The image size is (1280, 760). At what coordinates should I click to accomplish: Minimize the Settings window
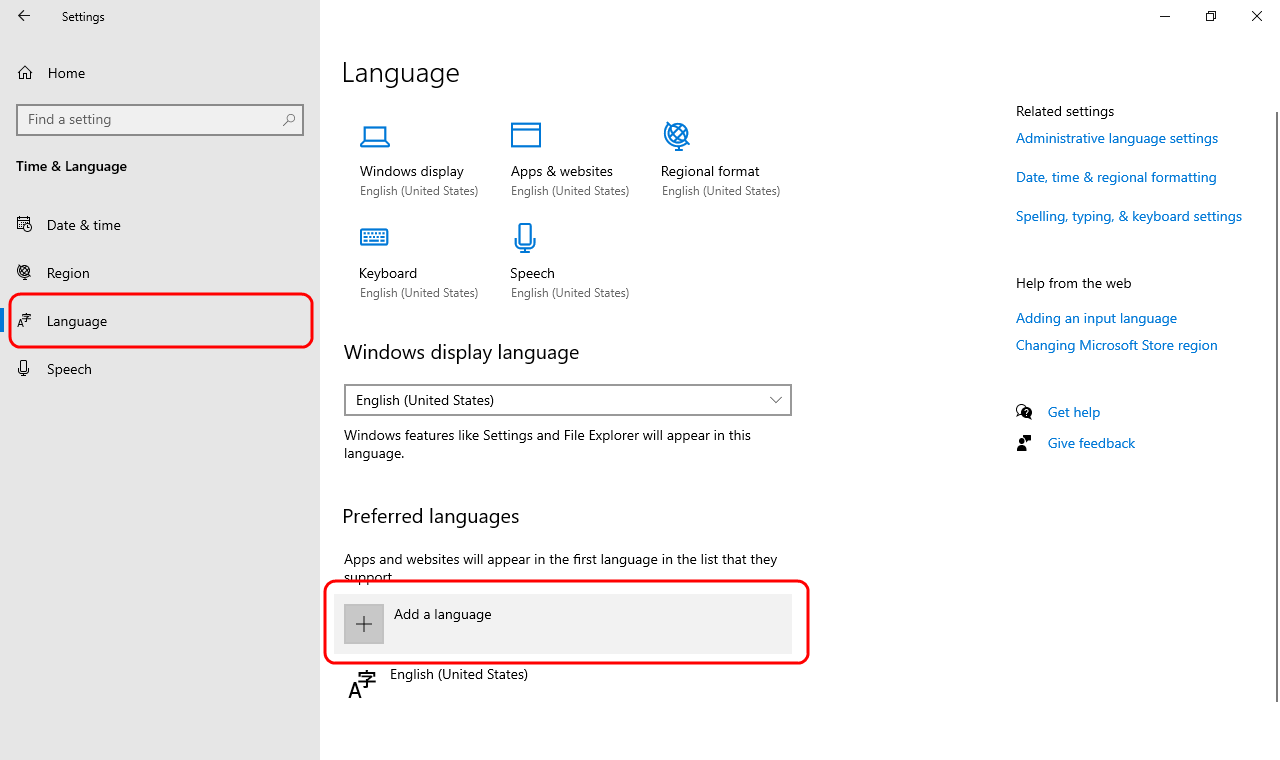[x=1165, y=16]
